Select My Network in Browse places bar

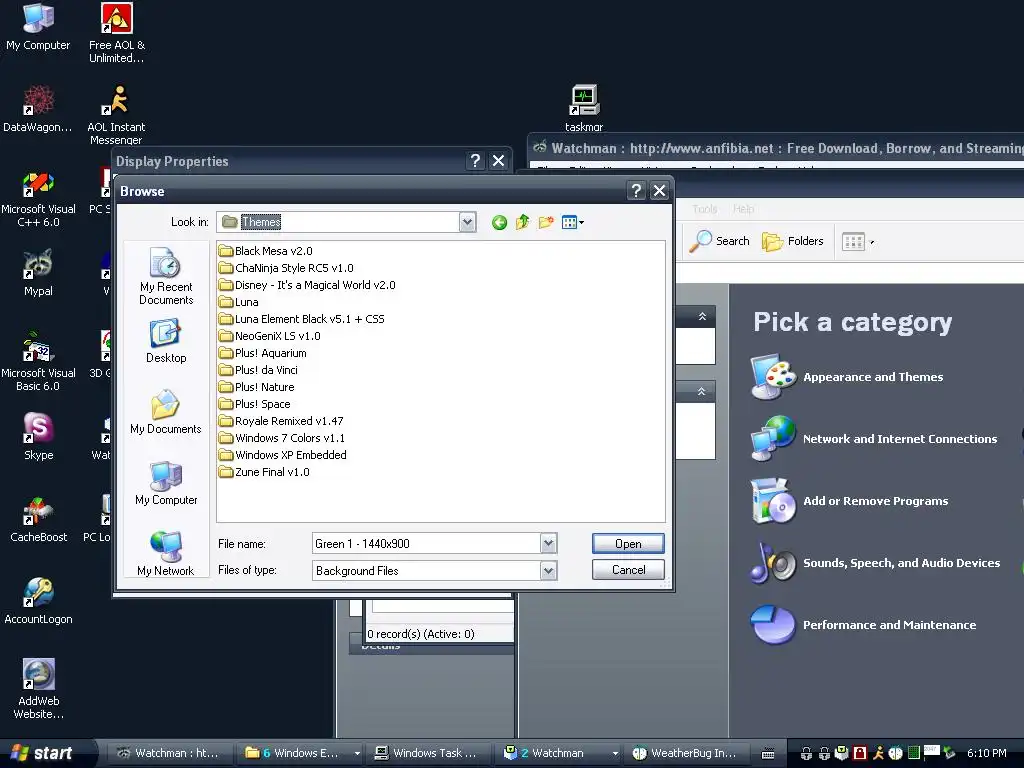tap(166, 554)
